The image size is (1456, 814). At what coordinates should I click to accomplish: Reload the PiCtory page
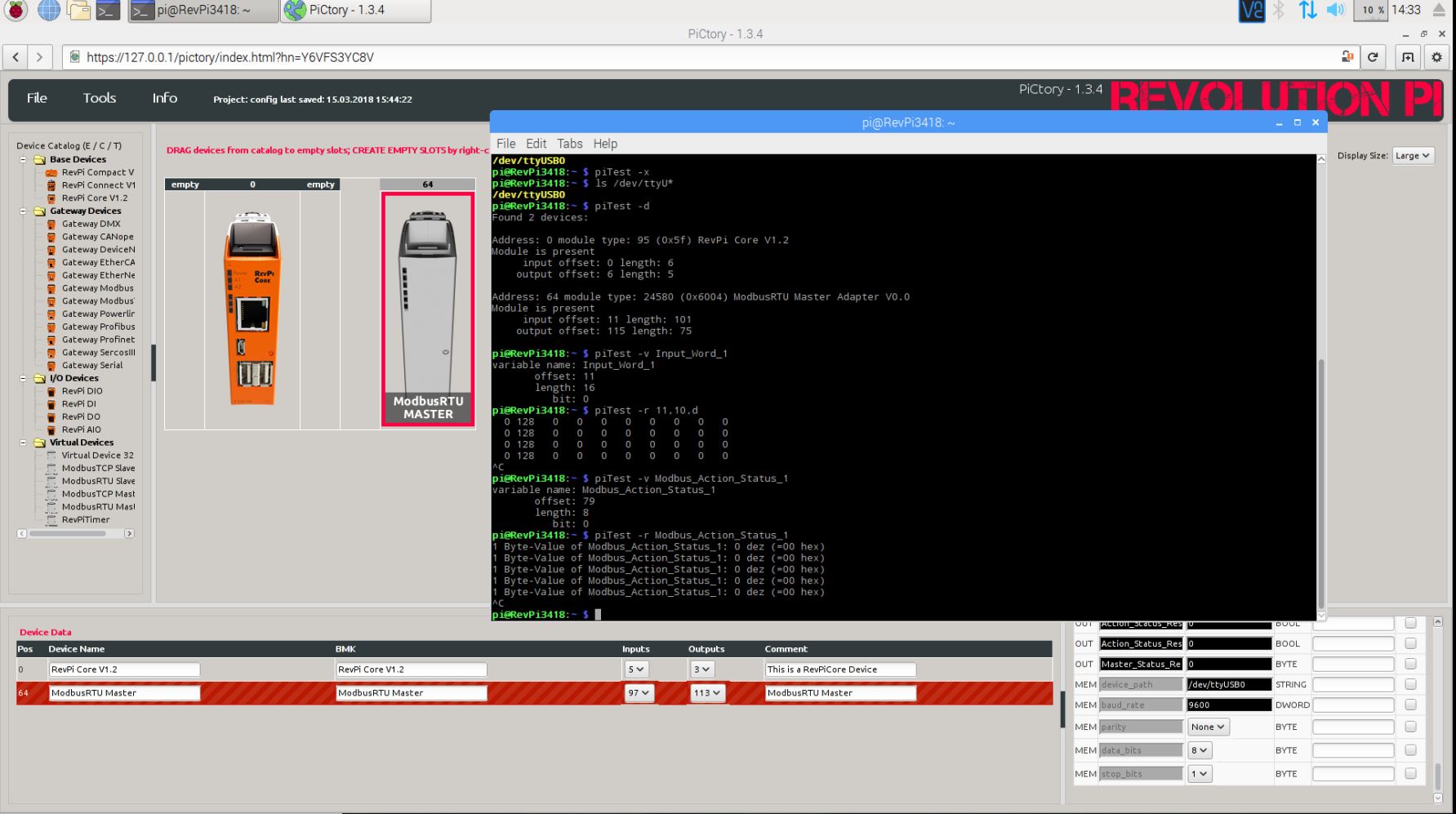(x=1373, y=57)
